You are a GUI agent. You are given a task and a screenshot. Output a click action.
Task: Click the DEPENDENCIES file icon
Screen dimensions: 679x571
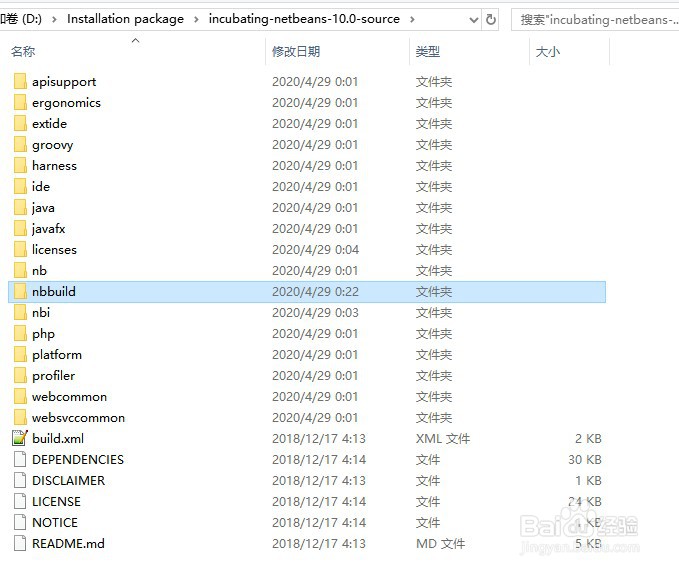20,459
